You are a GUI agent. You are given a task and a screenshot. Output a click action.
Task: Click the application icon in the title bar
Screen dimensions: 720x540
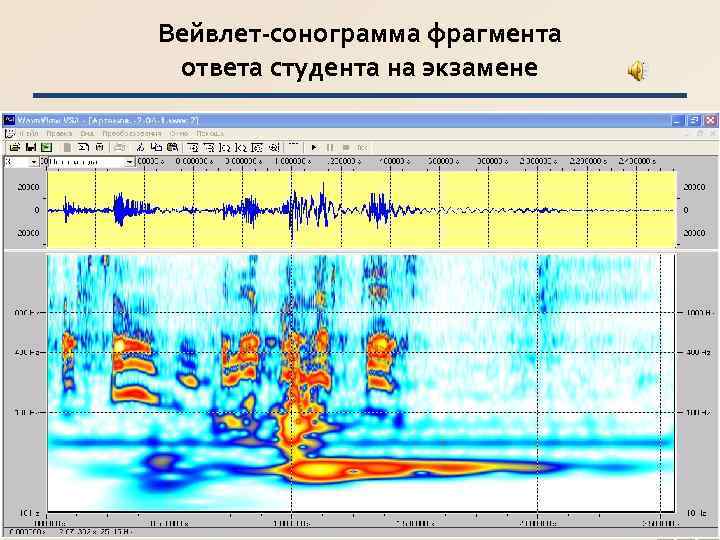(9, 120)
